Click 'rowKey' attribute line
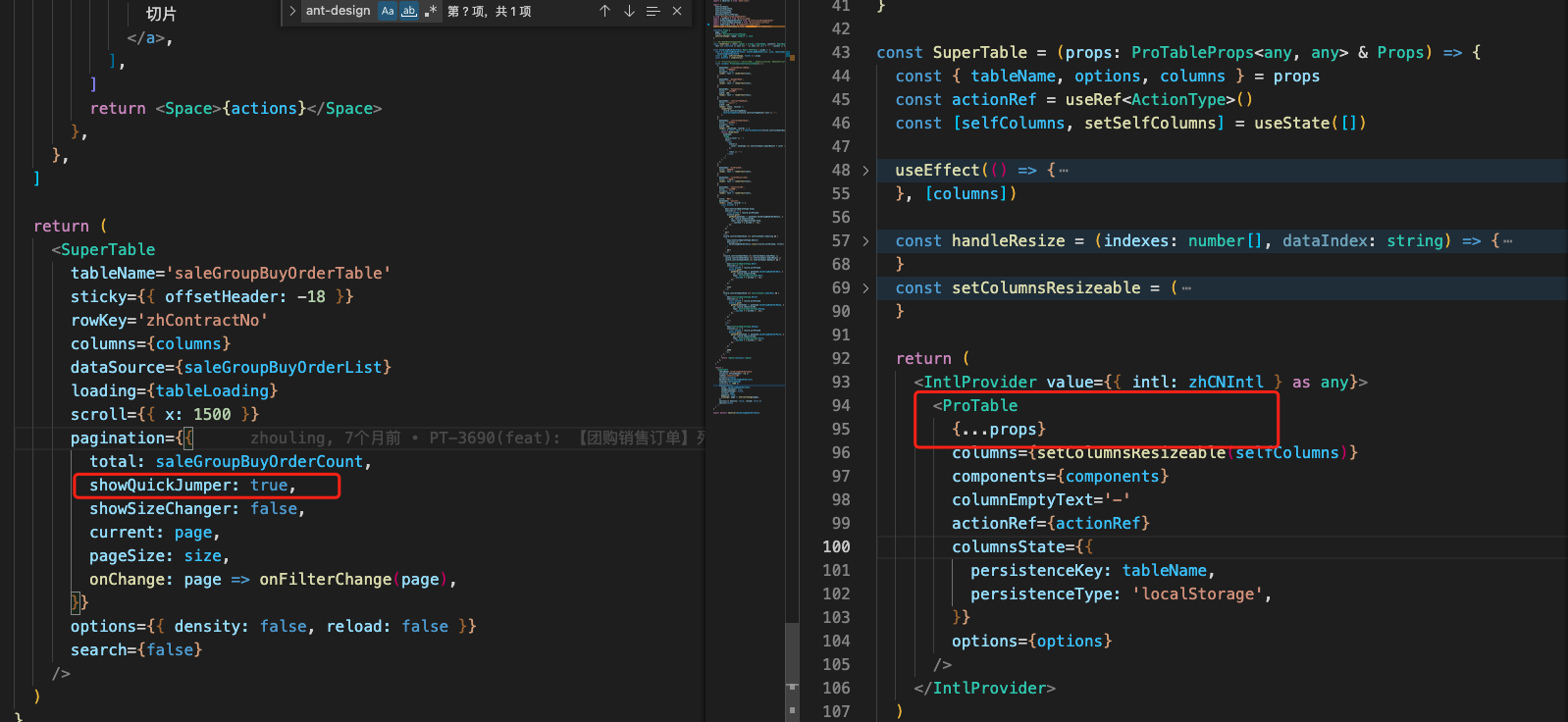This screenshot has height=722, width=1568. [x=169, y=321]
